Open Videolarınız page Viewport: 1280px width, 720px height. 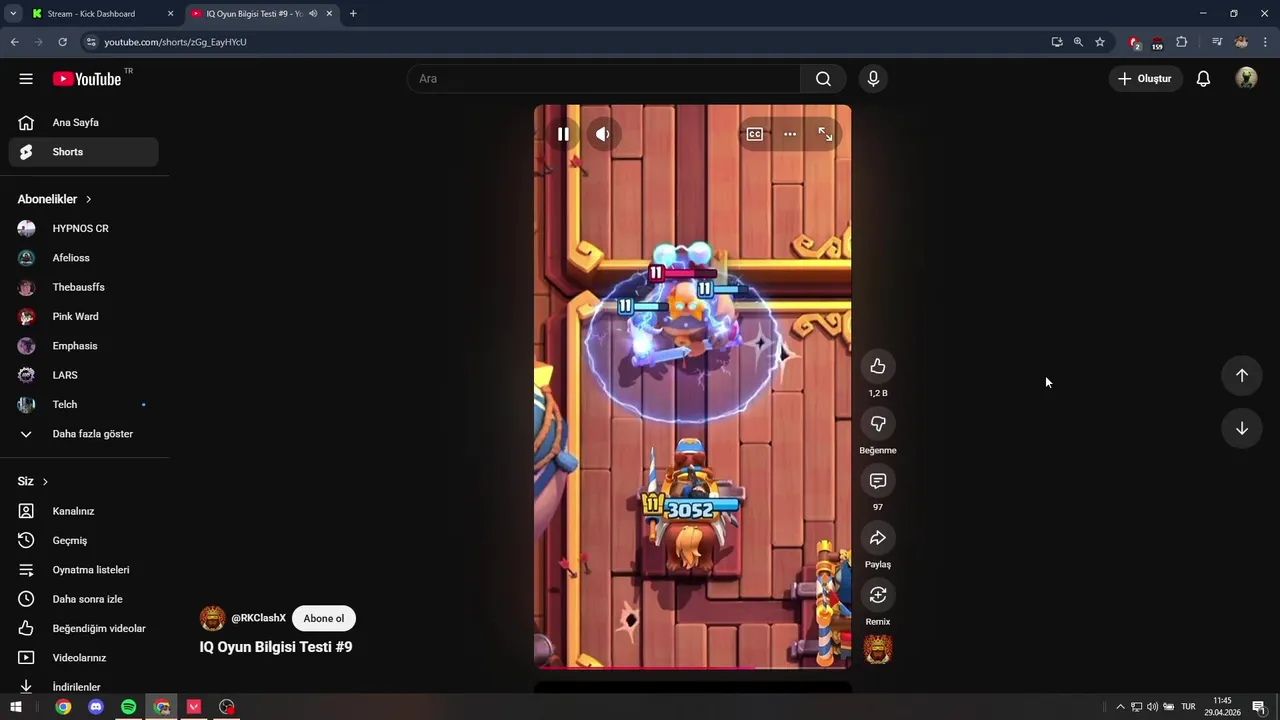click(84, 658)
